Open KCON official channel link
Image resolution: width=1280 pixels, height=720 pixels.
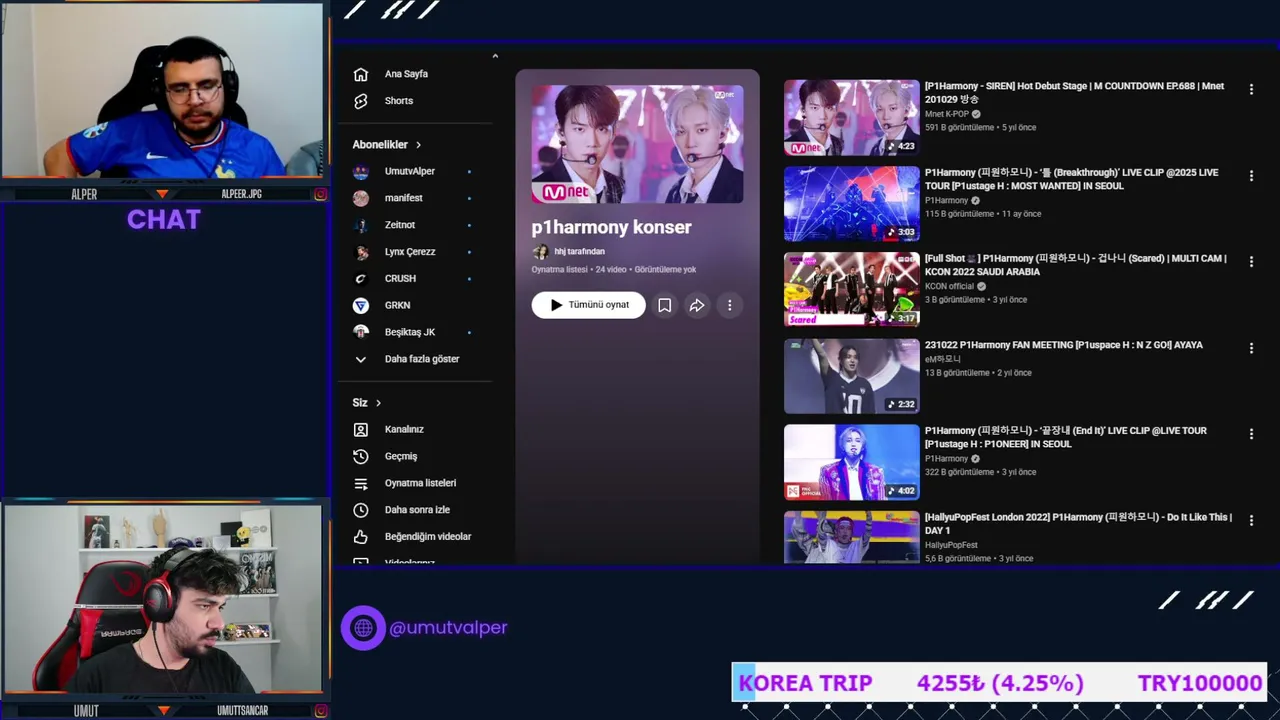click(x=949, y=286)
